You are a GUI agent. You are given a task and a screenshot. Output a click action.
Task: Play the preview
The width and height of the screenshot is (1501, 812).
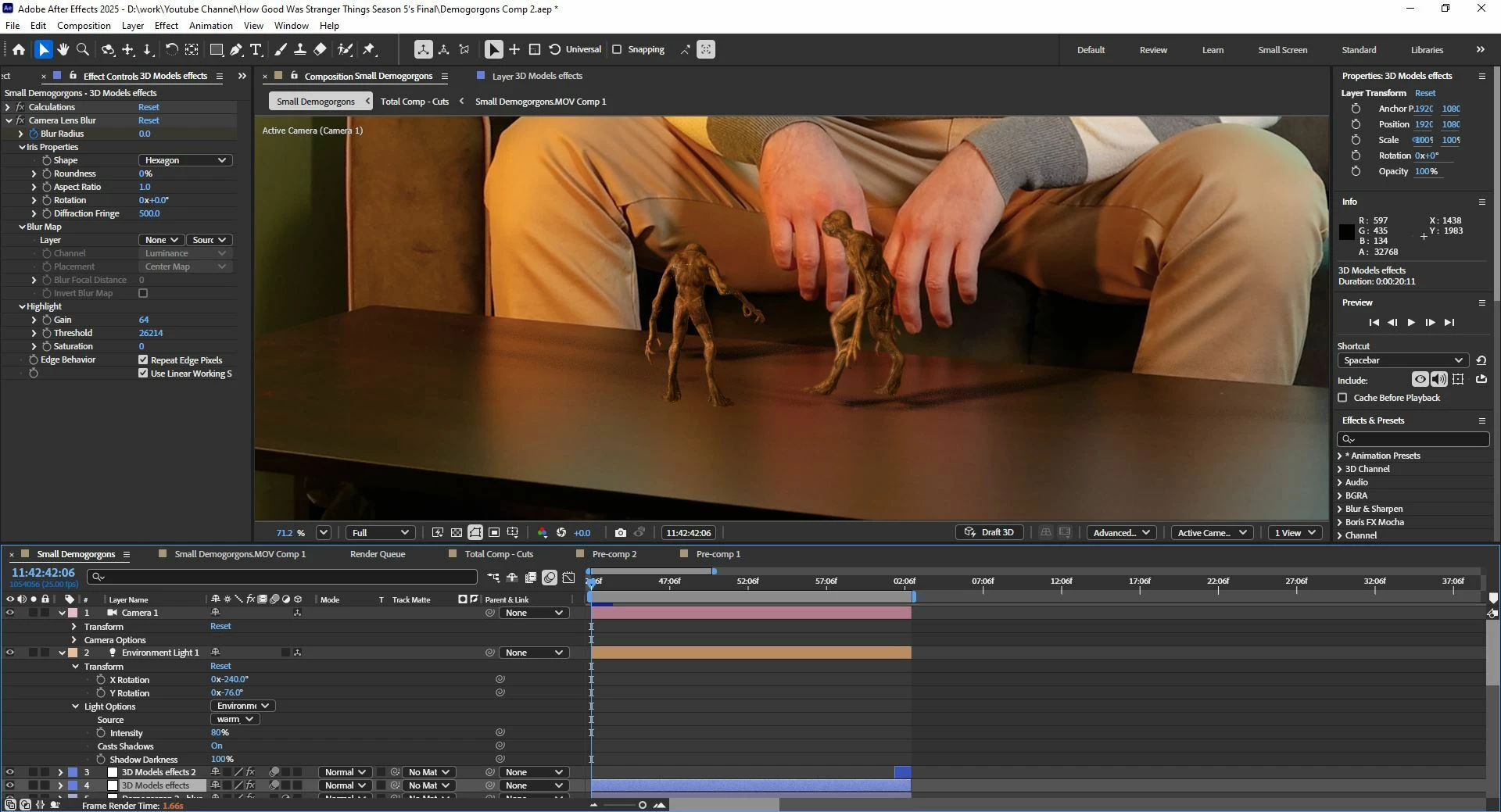(x=1411, y=323)
